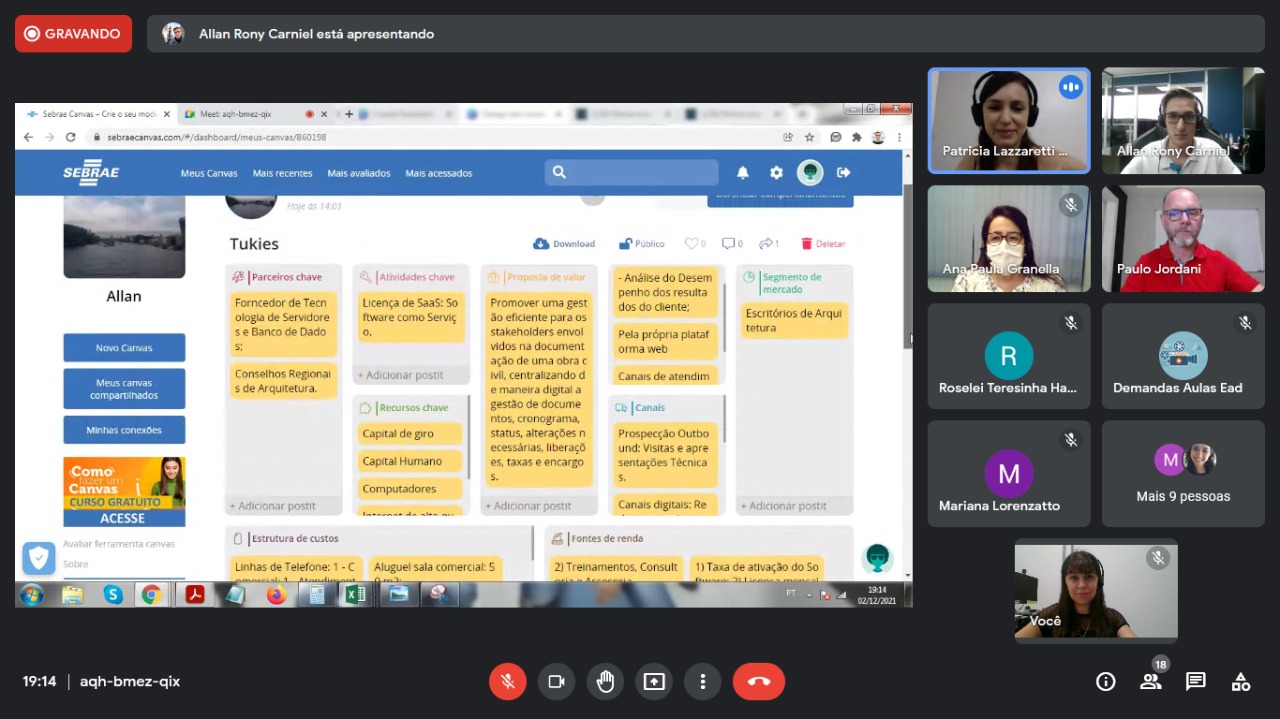The height and width of the screenshot is (719, 1280).
Task: Open Mais avaliados menu item
Action: click(x=359, y=173)
